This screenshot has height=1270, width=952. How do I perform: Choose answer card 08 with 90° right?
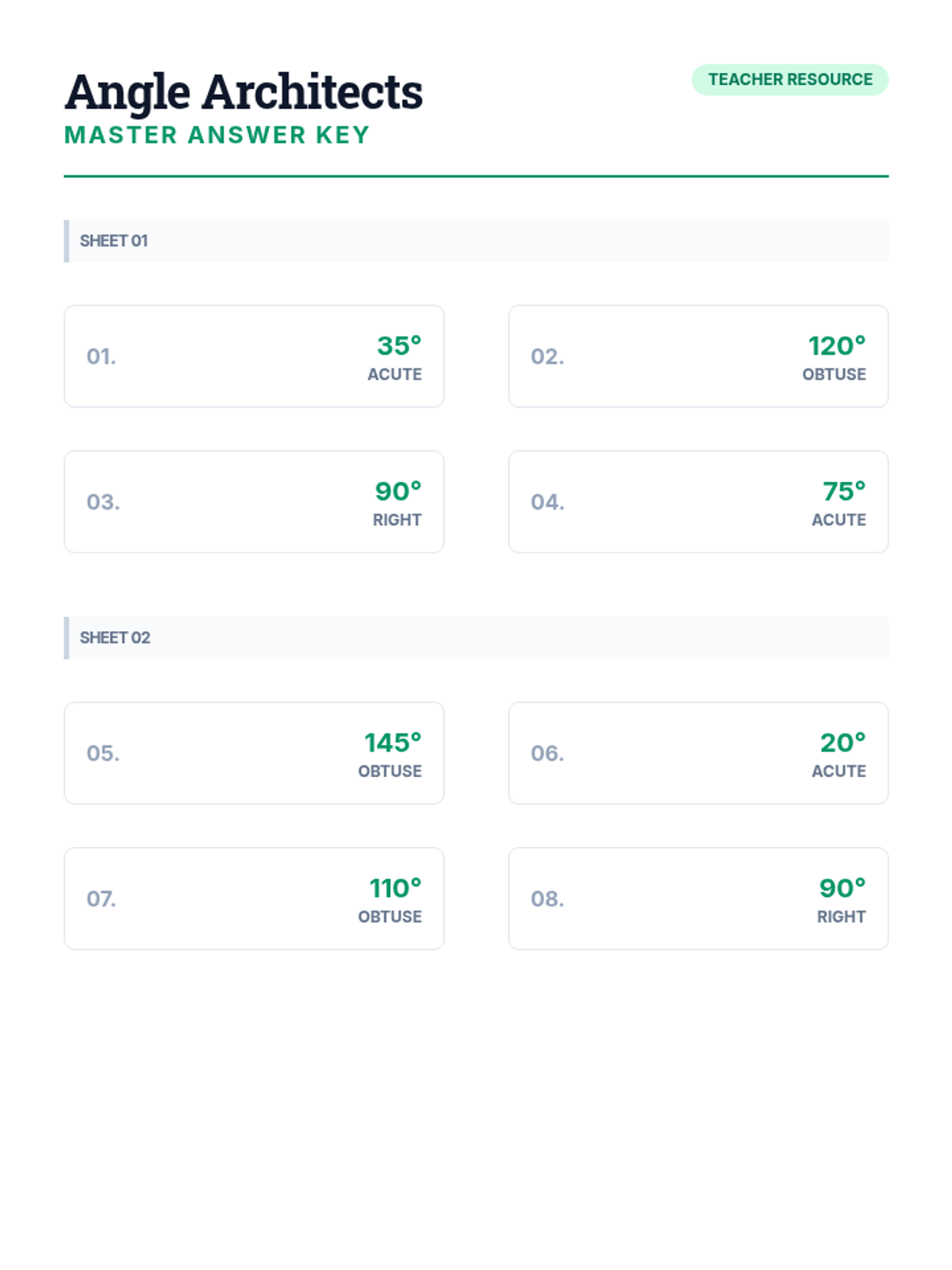click(698, 899)
